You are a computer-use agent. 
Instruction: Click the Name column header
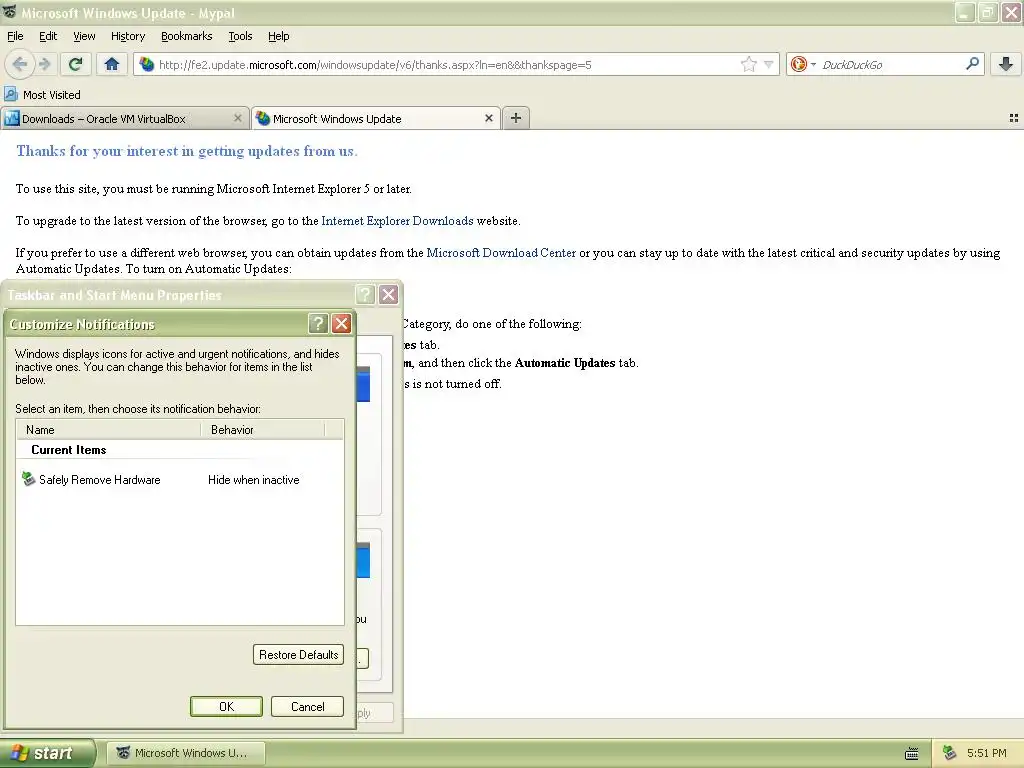click(x=108, y=430)
